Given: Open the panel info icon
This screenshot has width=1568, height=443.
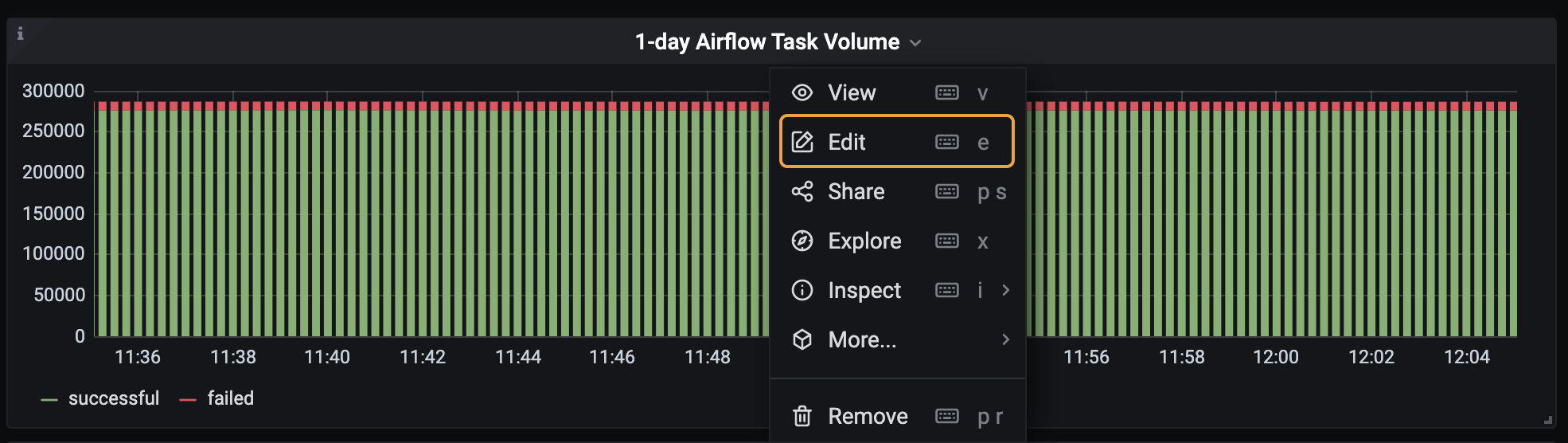Looking at the screenshot, I should click(x=21, y=33).
